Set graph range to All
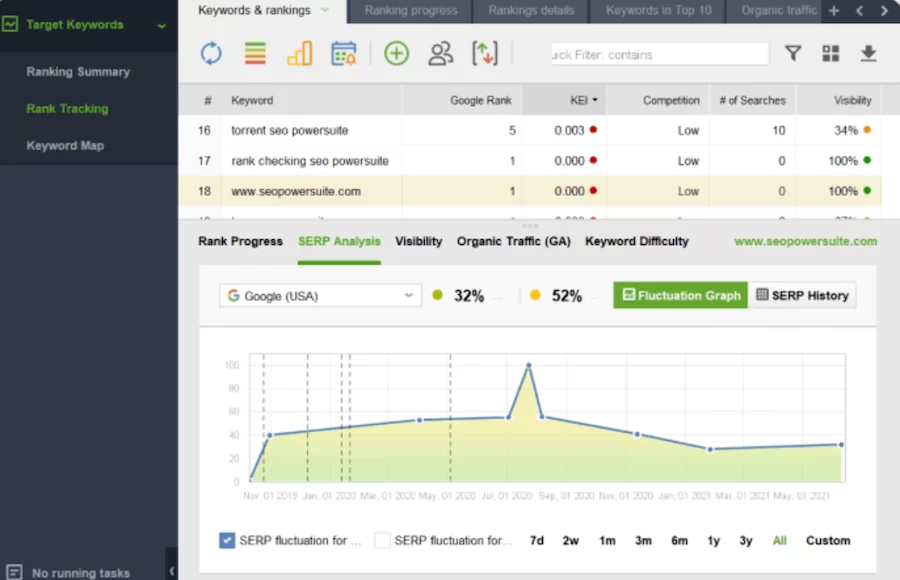 [x=779, y=540]
